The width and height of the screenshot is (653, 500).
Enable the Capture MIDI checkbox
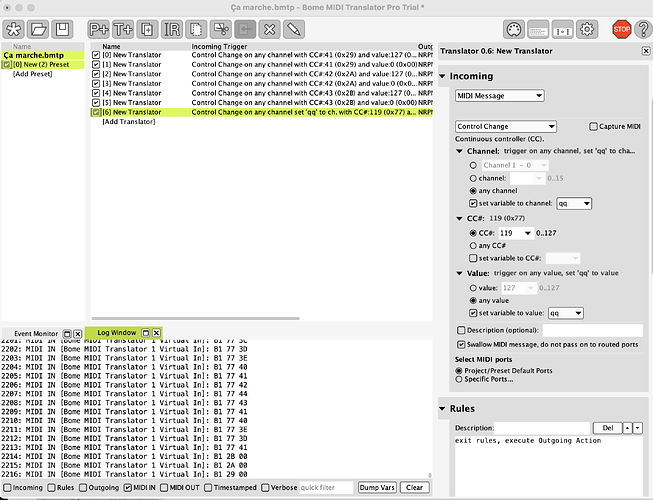(x=594, y=127)
